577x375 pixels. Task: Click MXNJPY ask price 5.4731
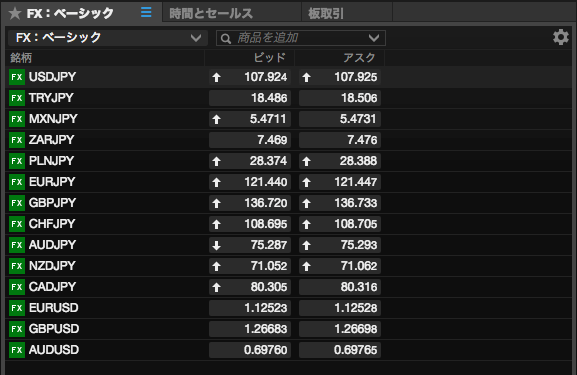pos(340,119)
